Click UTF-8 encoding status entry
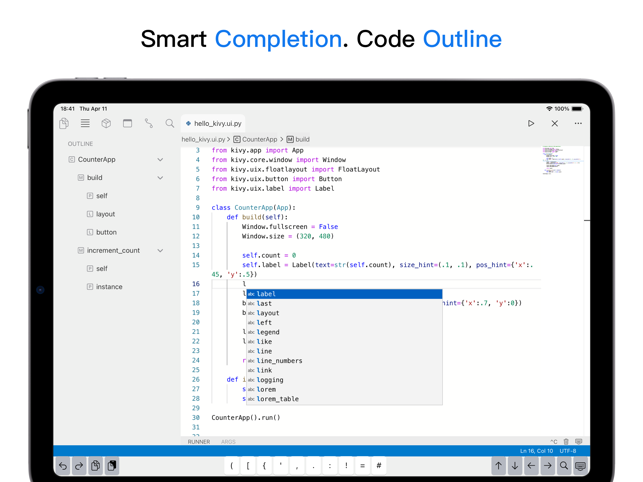Viewport: 643px width, 482px height. 568,451
